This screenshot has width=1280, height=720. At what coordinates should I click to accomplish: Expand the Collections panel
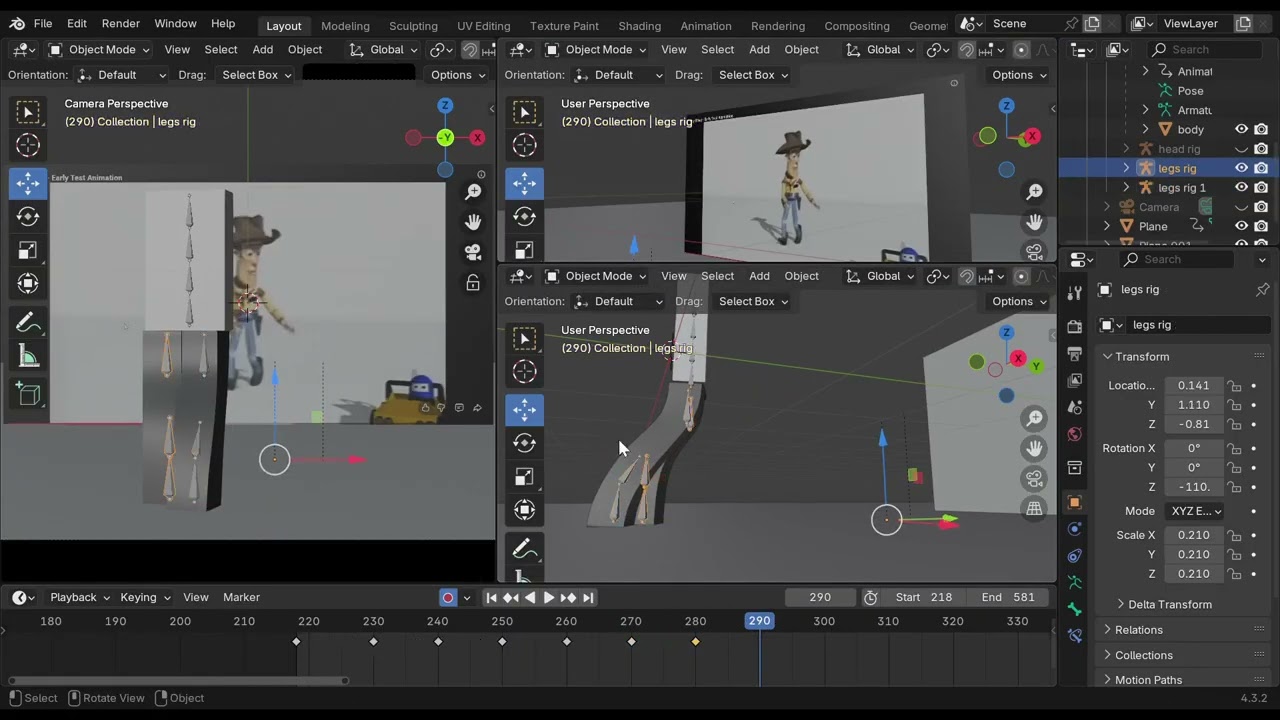1143,655
